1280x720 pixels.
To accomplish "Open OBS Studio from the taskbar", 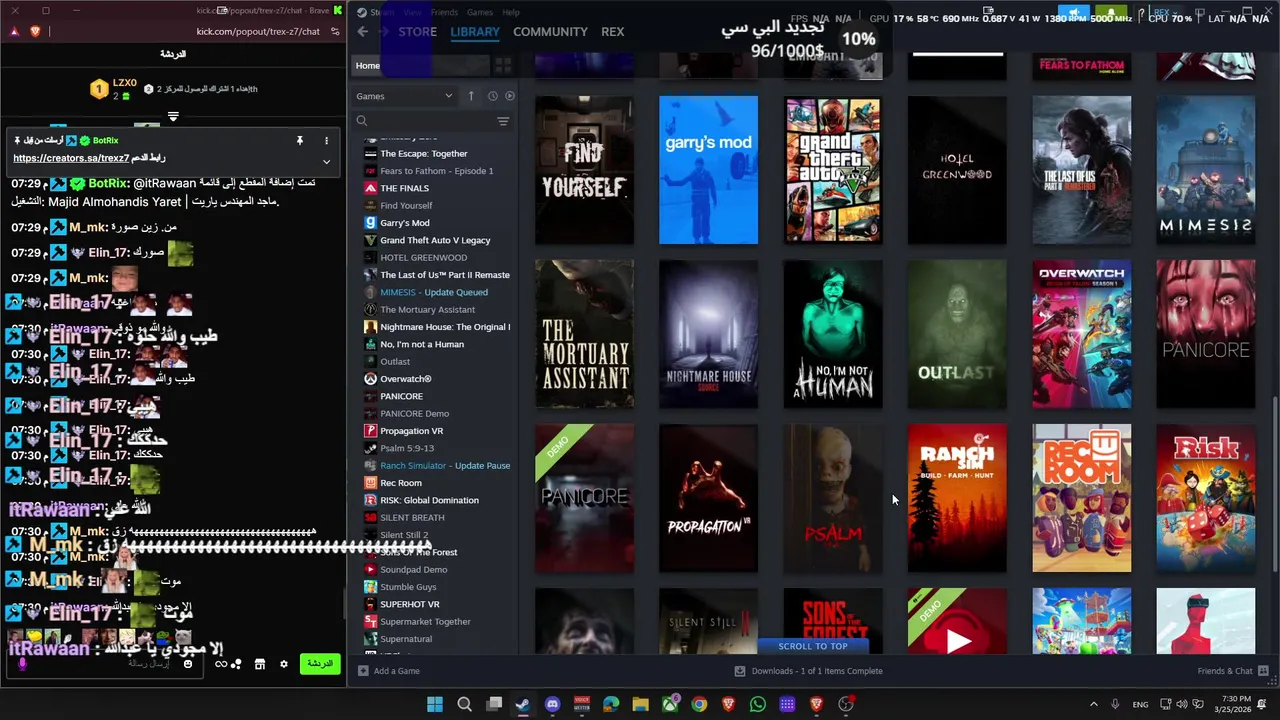I will pos(846,704).
